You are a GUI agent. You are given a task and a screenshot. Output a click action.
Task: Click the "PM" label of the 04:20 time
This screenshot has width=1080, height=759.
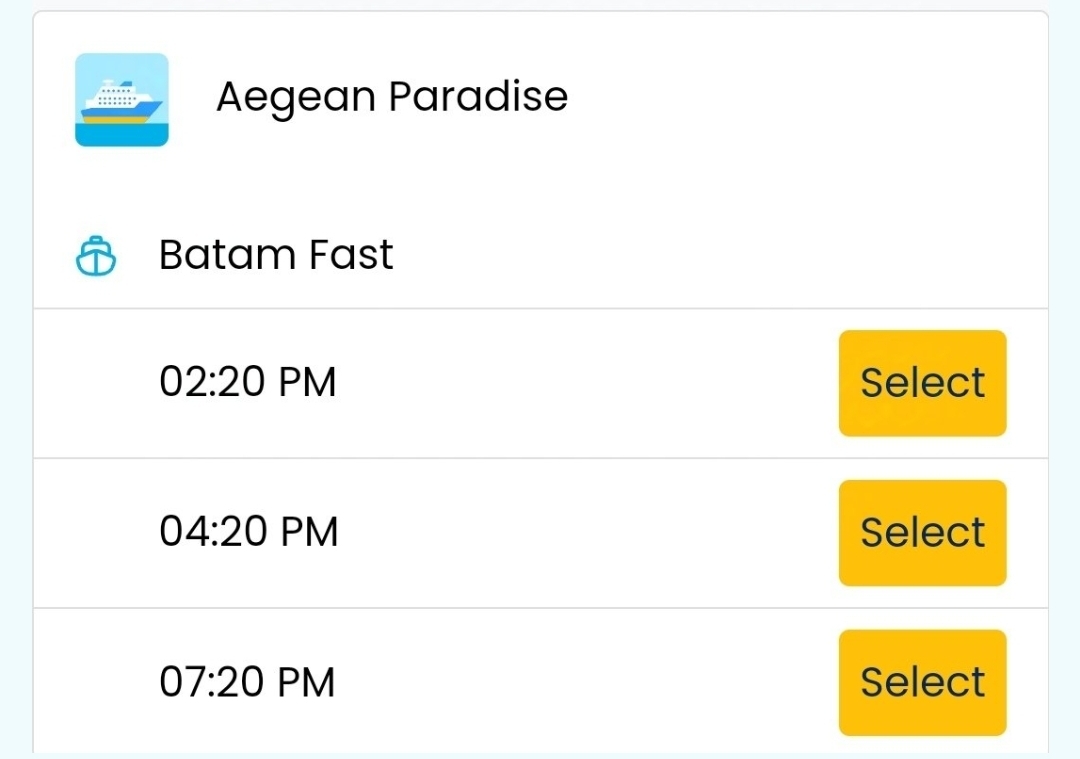point(308,532)
